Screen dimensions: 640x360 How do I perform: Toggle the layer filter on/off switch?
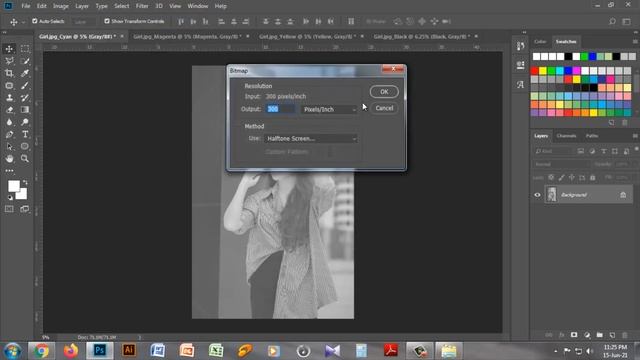[x=636, y=149]
